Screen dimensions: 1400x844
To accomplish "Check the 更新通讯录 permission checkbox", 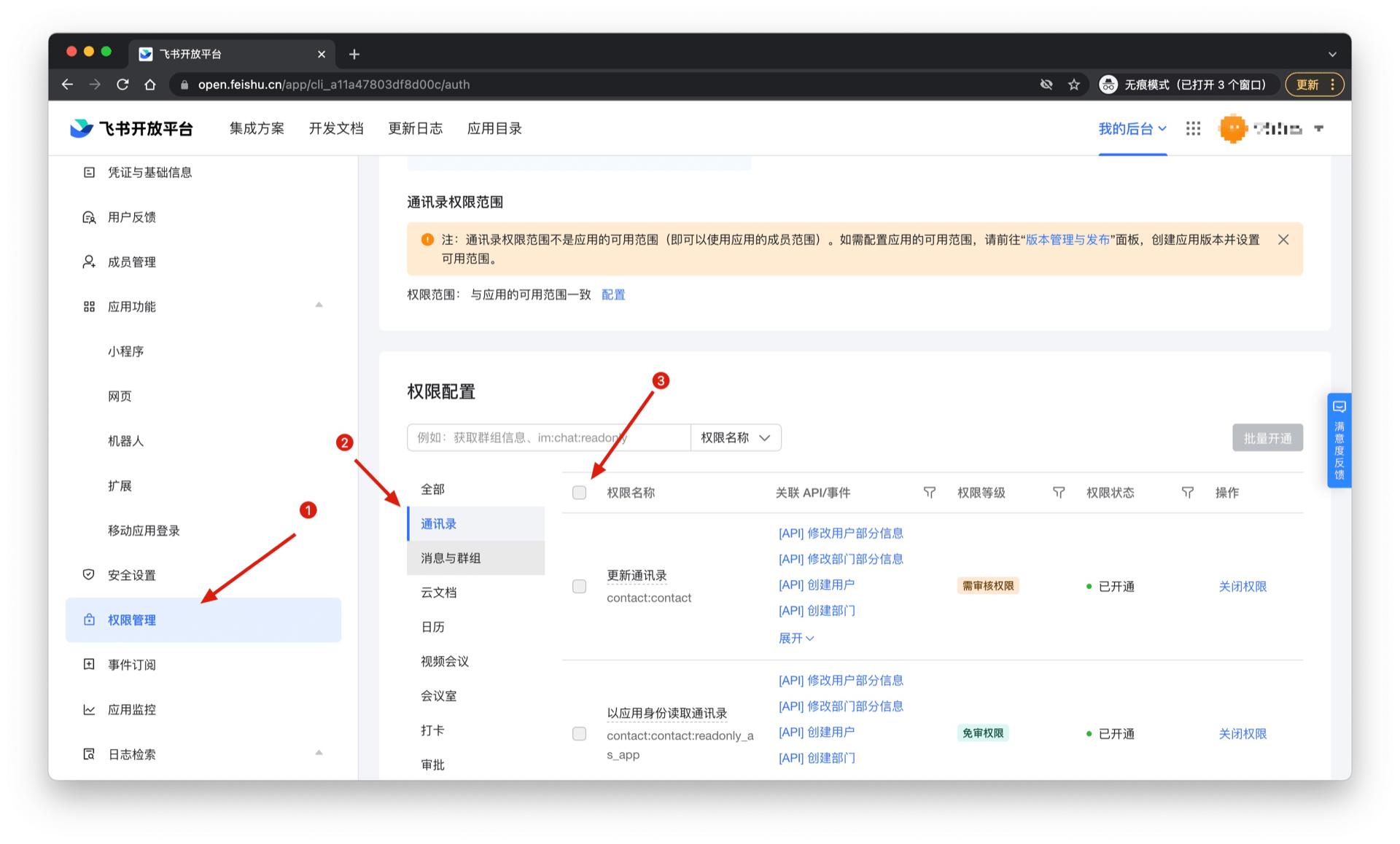I will pyautogui.click(x=579, y=586).
